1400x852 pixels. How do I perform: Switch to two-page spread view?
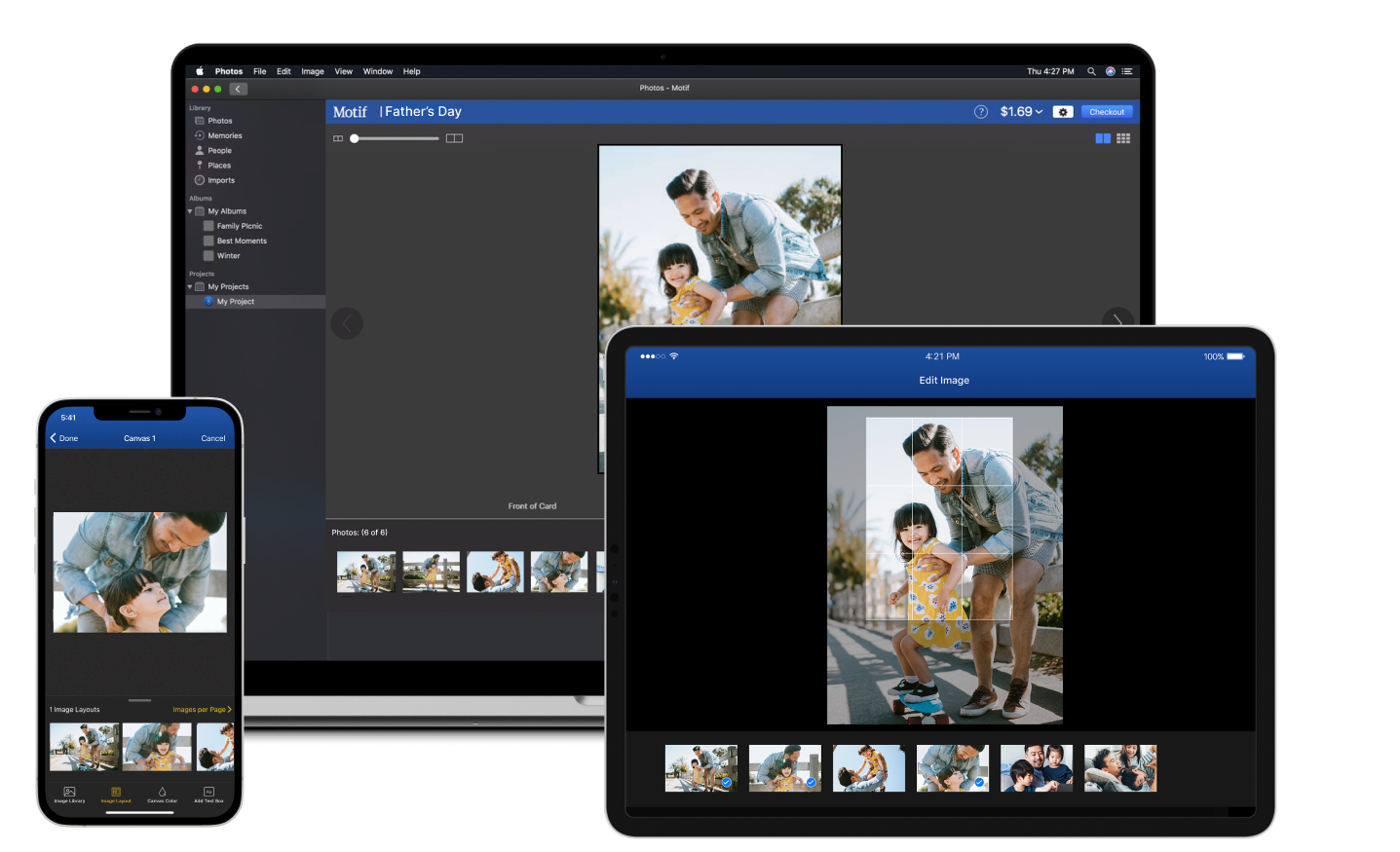click(1103, 138)
